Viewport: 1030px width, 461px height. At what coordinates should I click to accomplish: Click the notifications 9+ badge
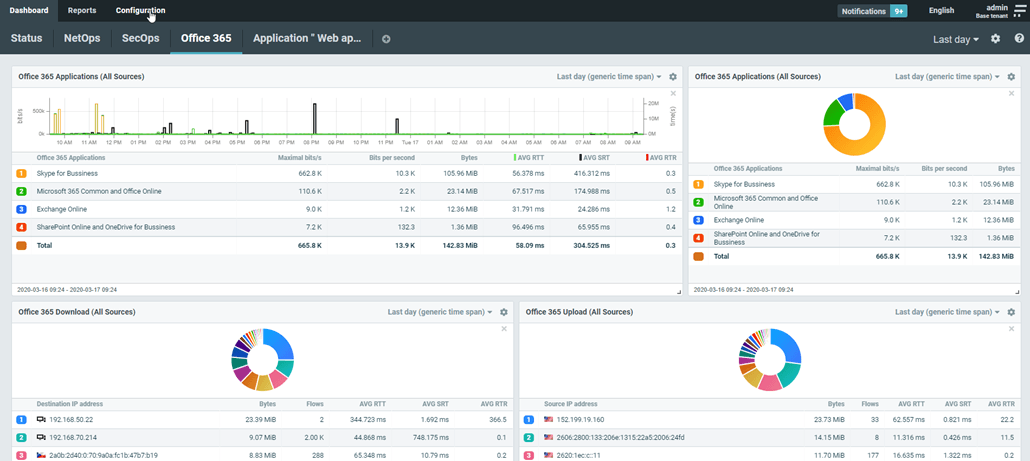coord(899,11)
